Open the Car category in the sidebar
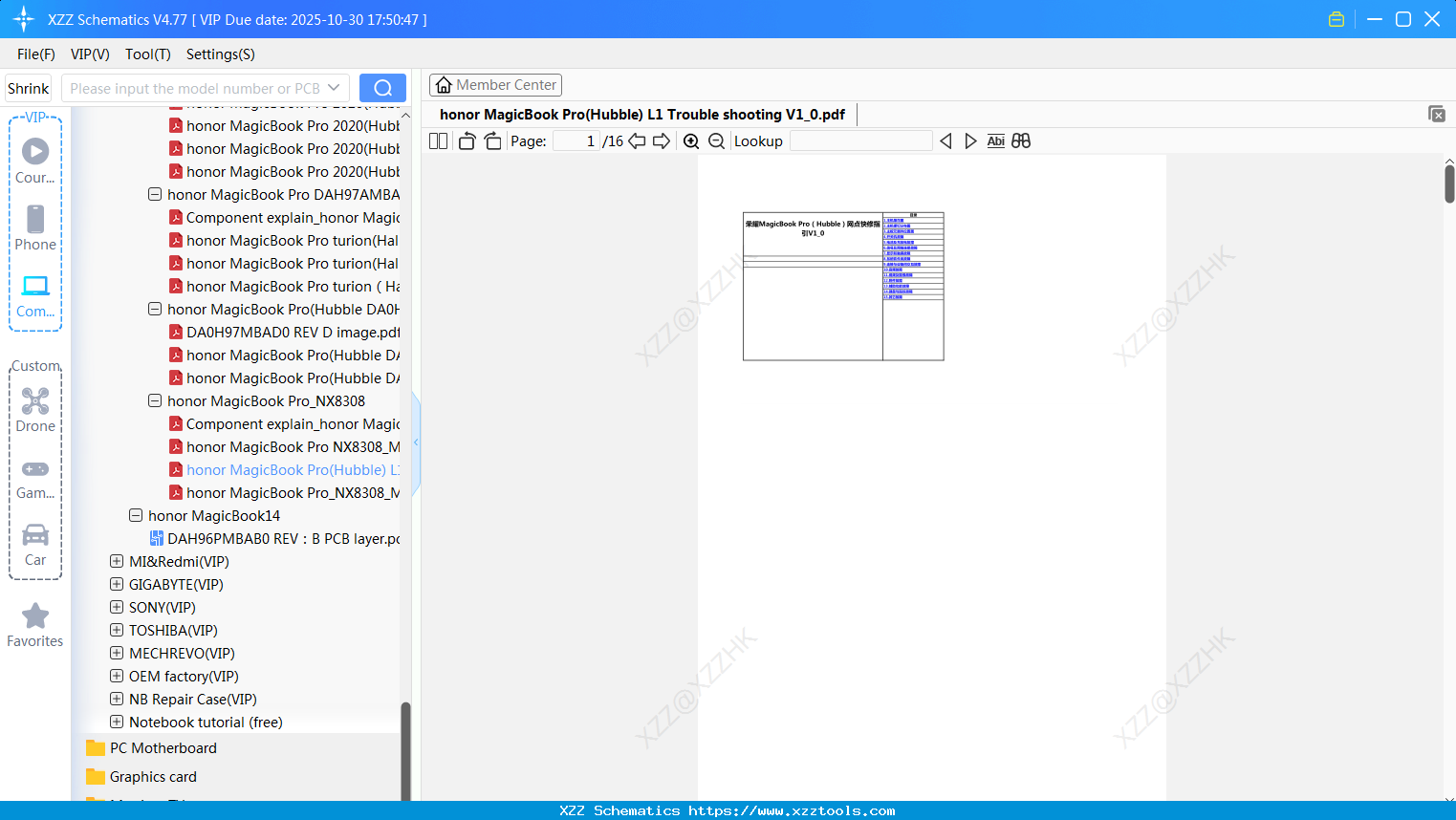 (35, 545)
